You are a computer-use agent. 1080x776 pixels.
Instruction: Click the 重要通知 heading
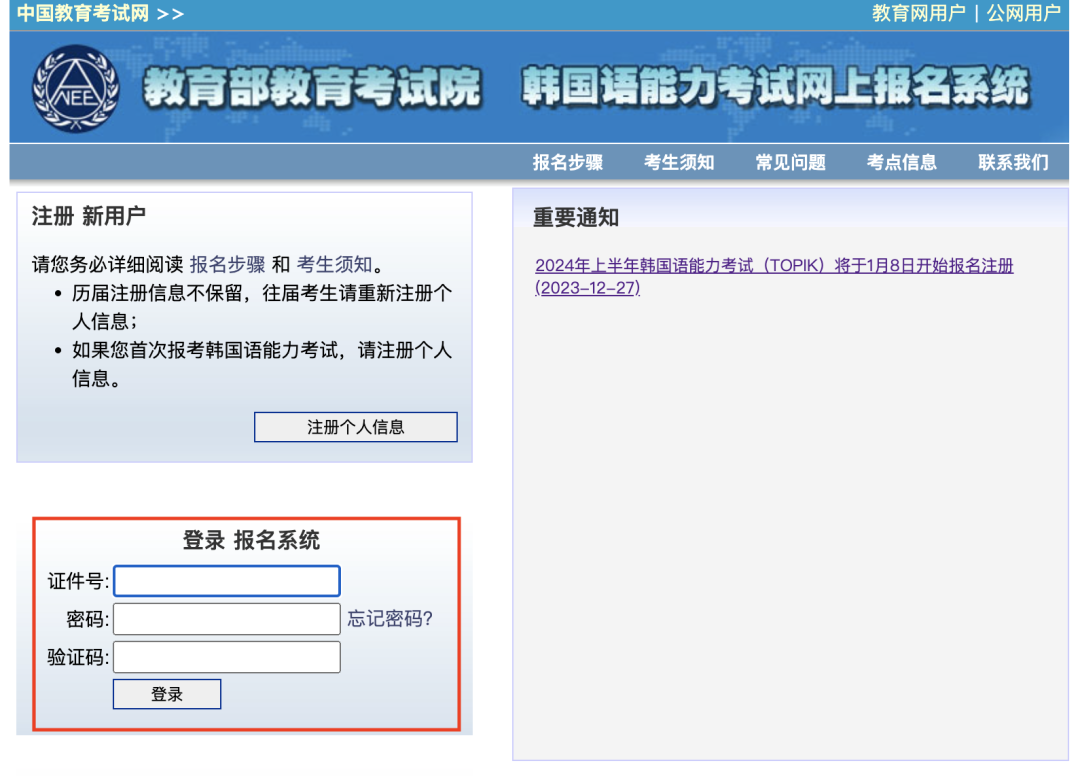[576, 218]
